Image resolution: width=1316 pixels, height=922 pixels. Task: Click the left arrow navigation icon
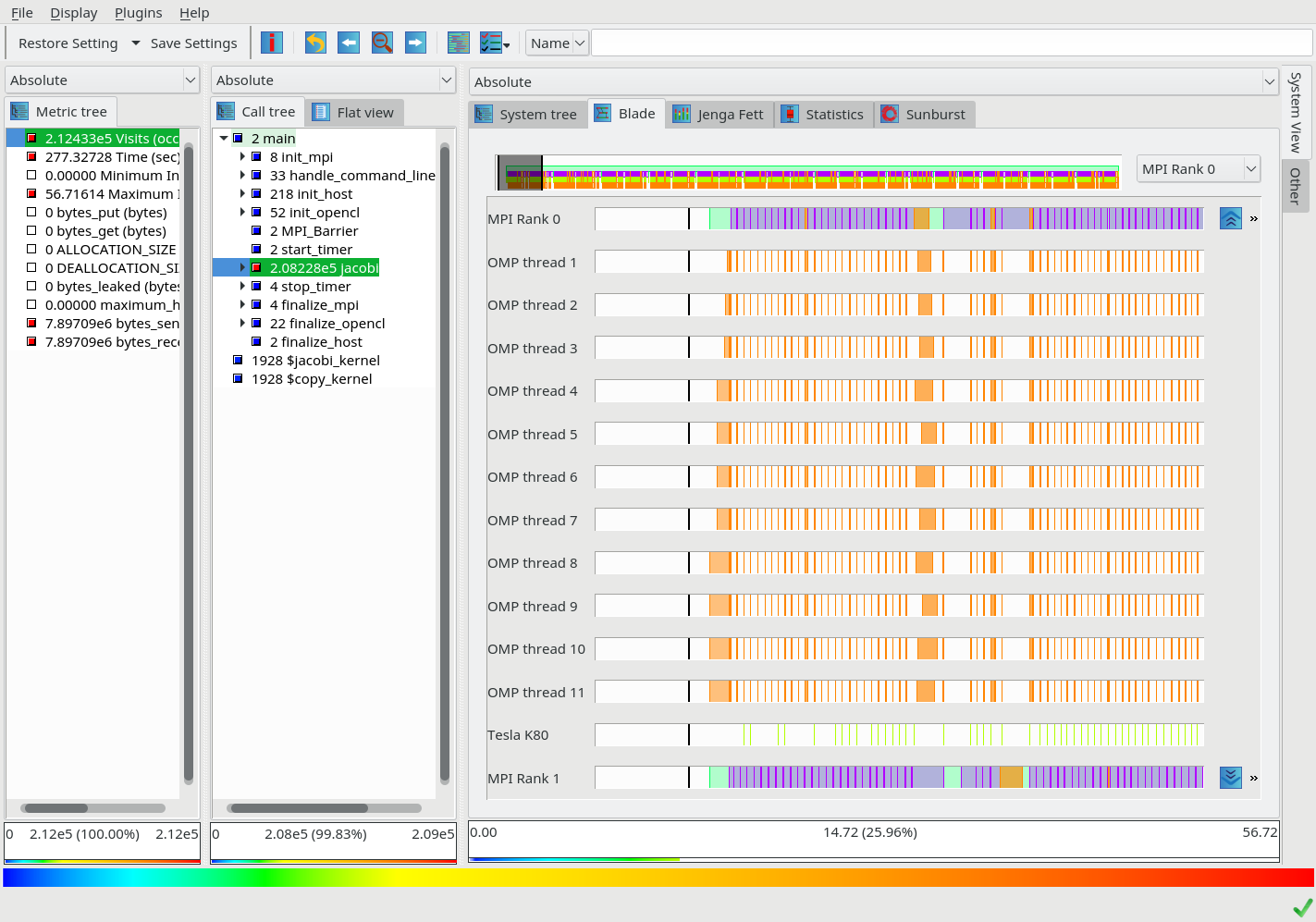349,43
